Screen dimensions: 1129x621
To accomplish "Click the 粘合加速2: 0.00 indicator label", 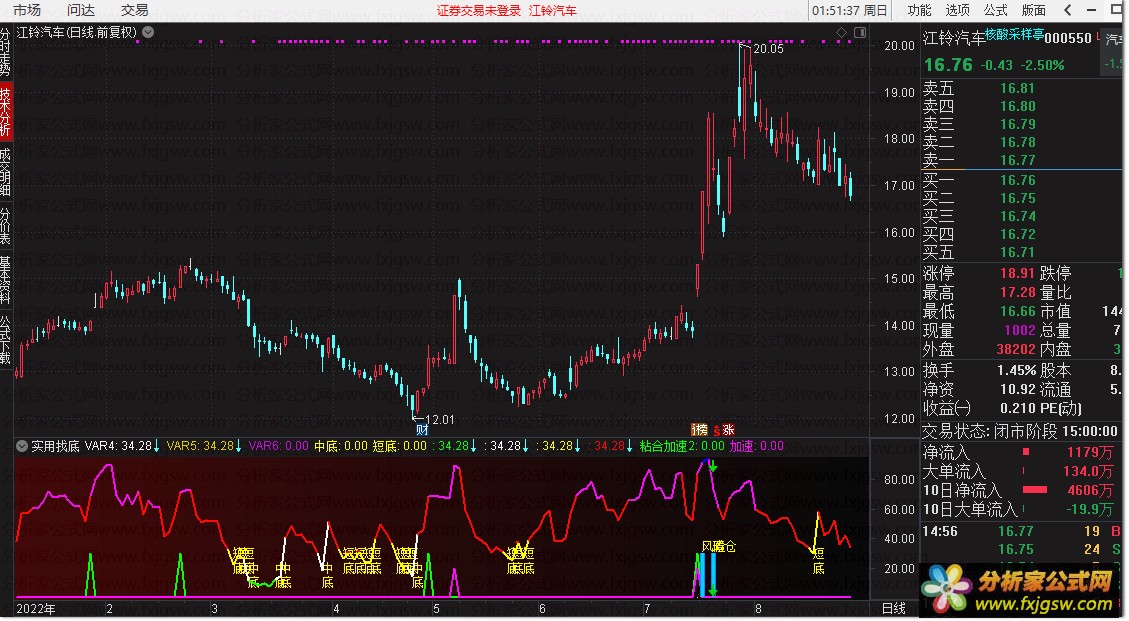I will (682, 447).
